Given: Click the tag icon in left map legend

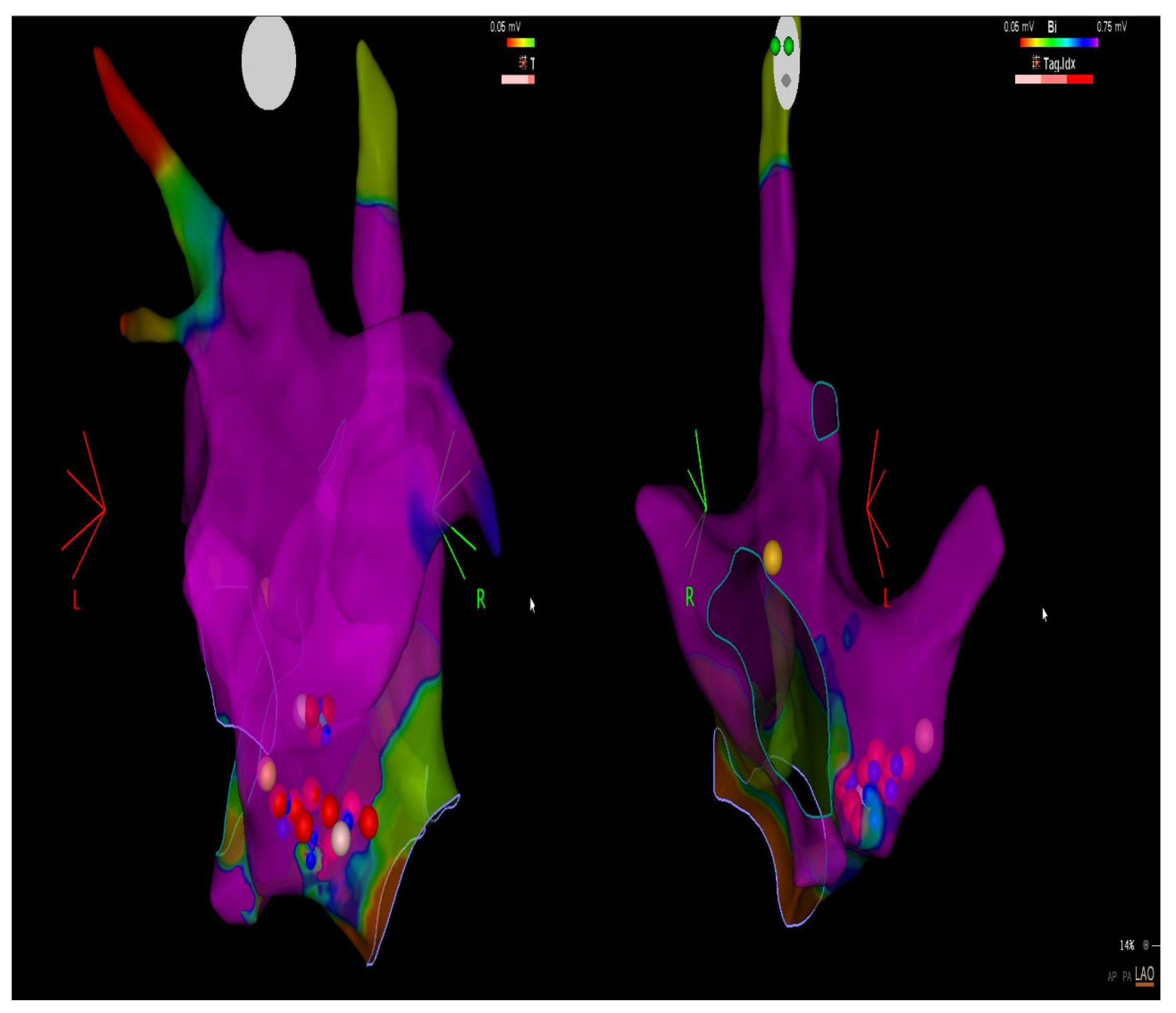Looking at the screenshot, I should (x=523, y=62).
